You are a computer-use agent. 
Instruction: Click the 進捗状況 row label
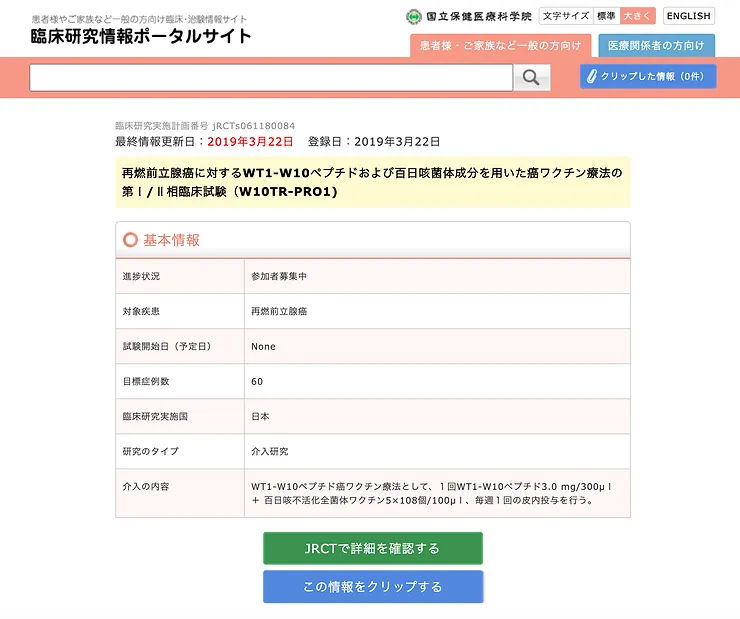pyautogui.click(x=141, y=276)
